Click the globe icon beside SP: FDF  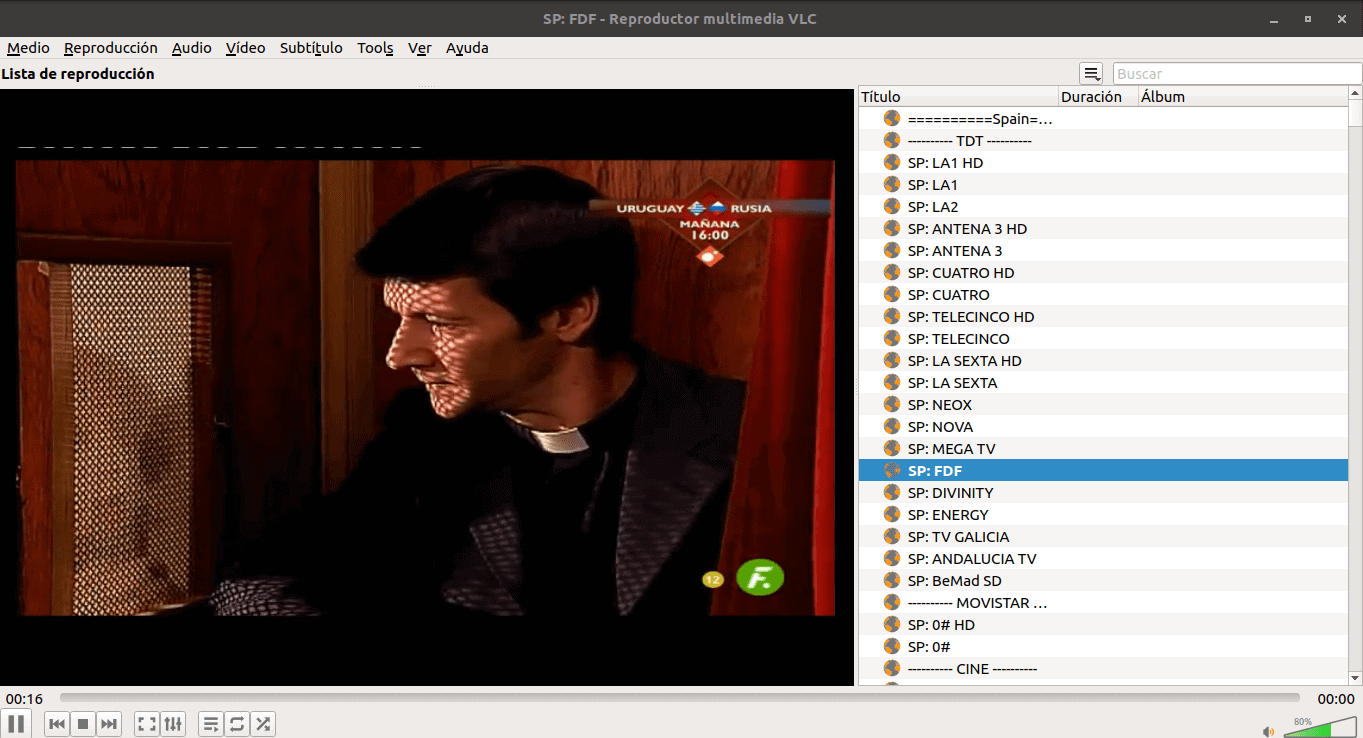(891, 470)
